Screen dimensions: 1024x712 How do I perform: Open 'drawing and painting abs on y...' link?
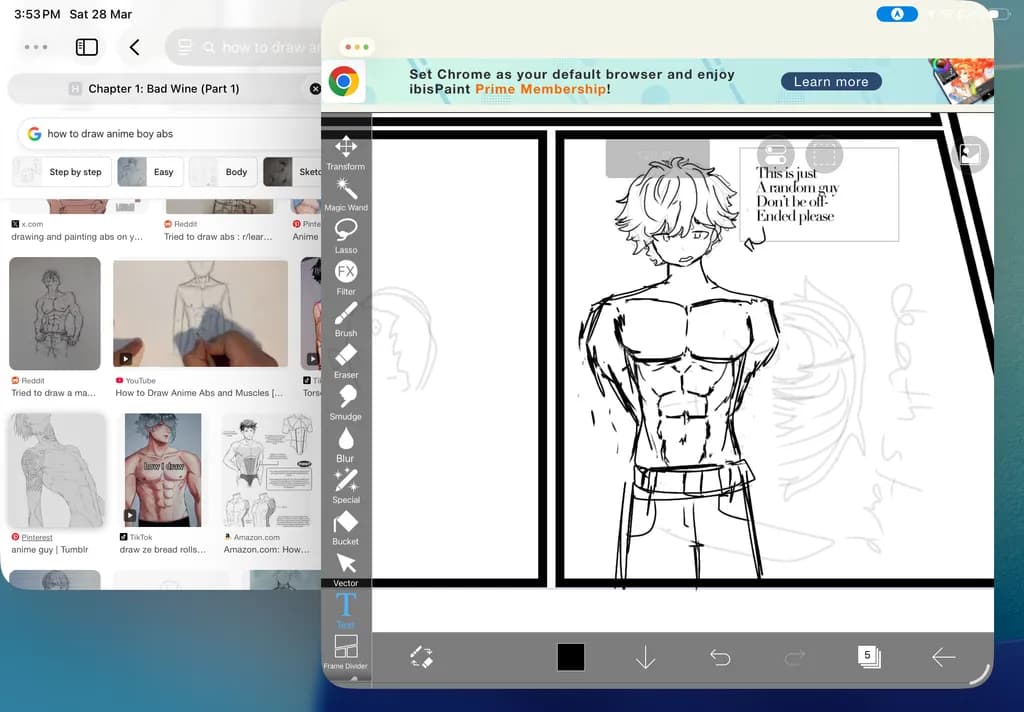pos(77,236)
